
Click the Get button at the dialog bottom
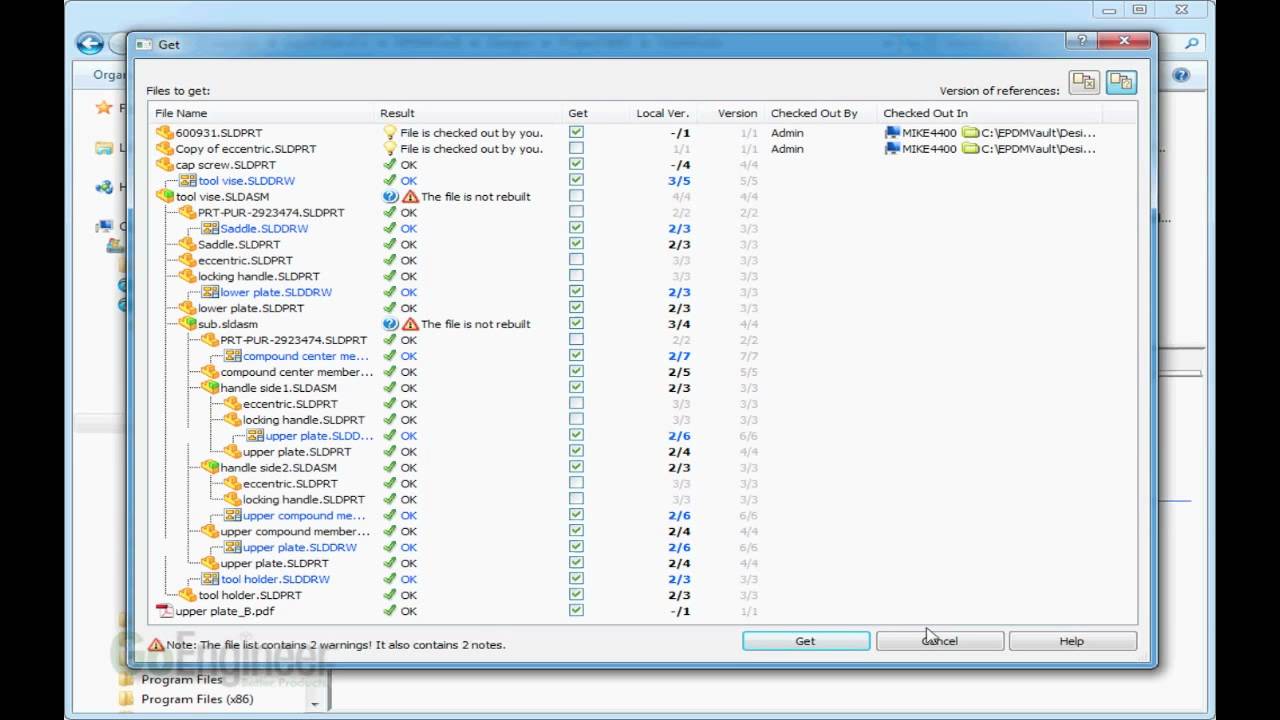coord(806,641)
